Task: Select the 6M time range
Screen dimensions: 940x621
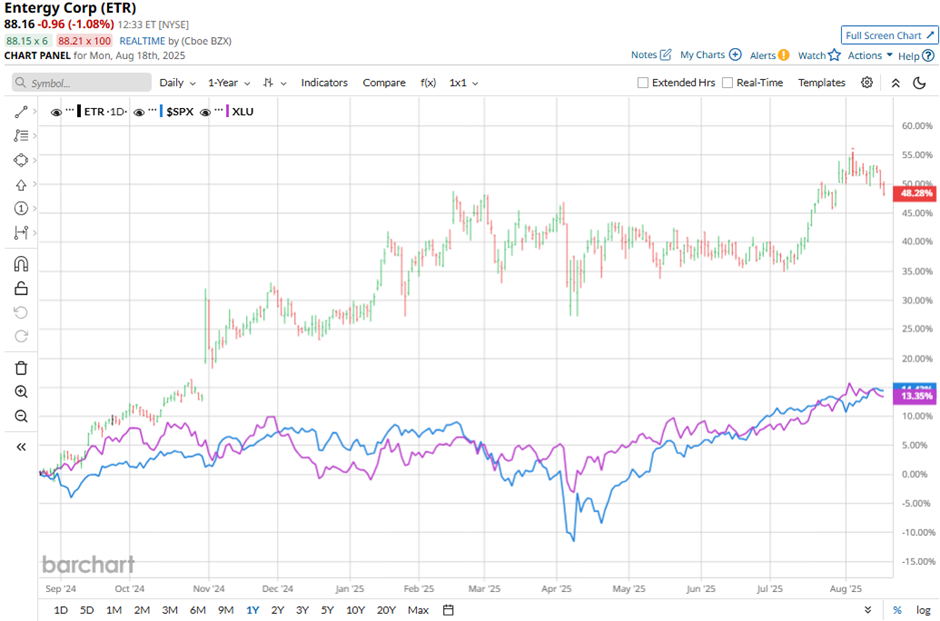Action: (198, 610)
